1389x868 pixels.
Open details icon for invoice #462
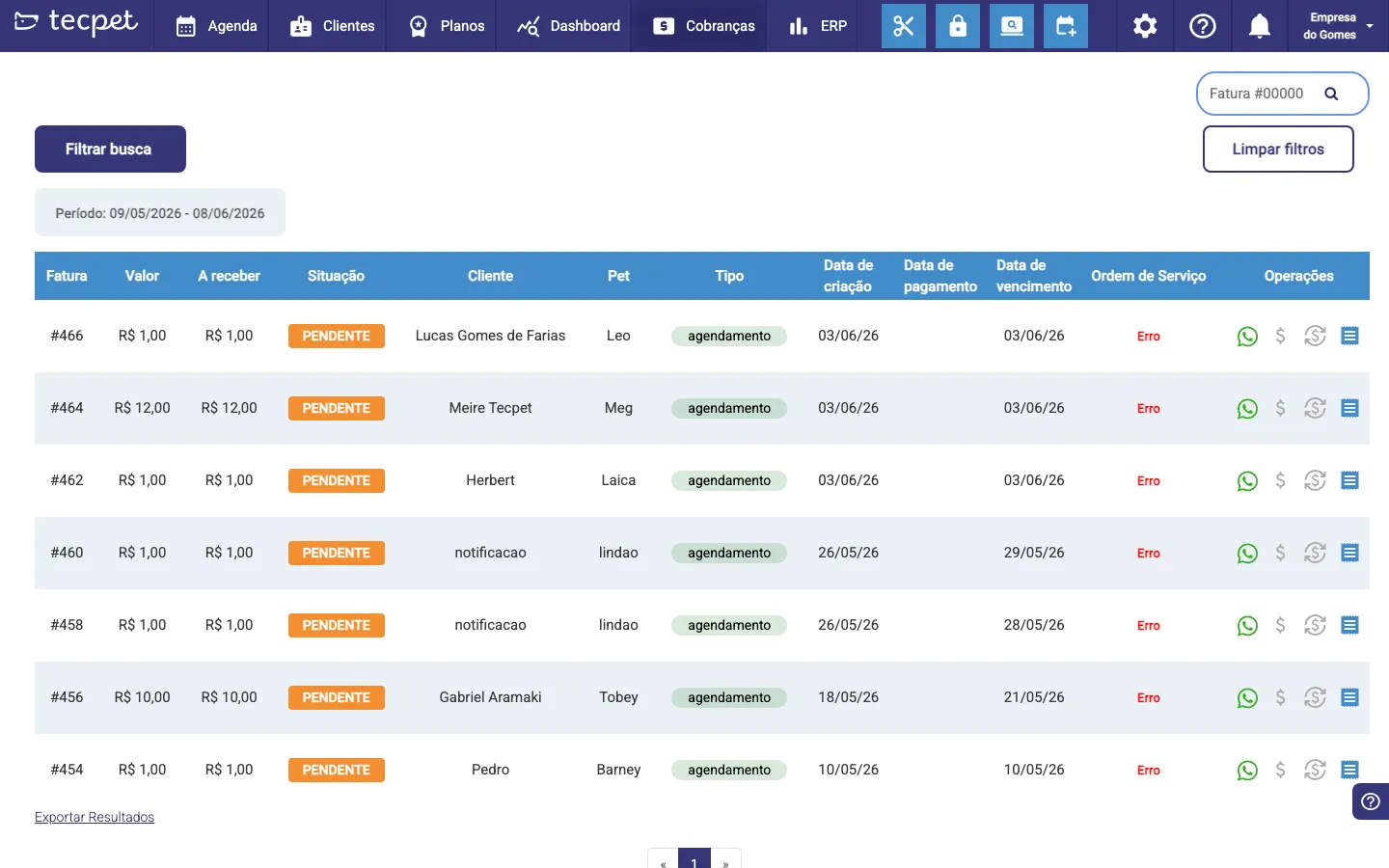click(1349, 480)
